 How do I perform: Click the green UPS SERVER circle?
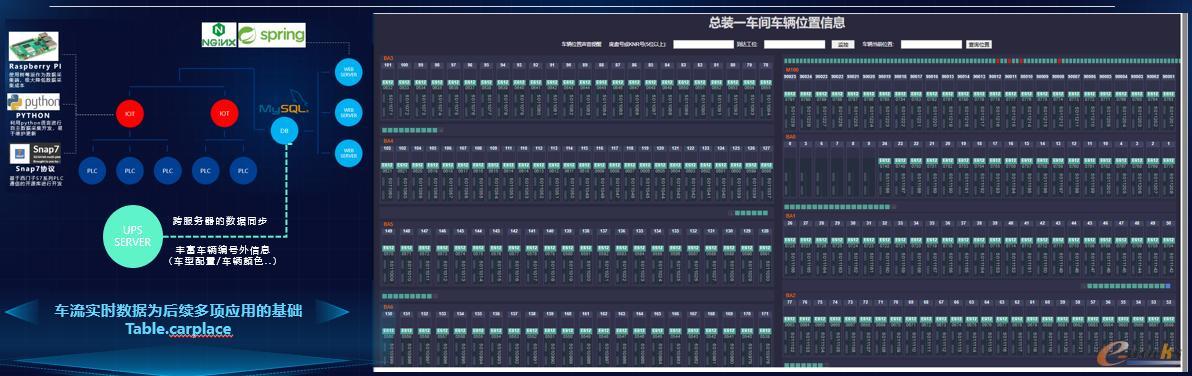tap(133, 237)
